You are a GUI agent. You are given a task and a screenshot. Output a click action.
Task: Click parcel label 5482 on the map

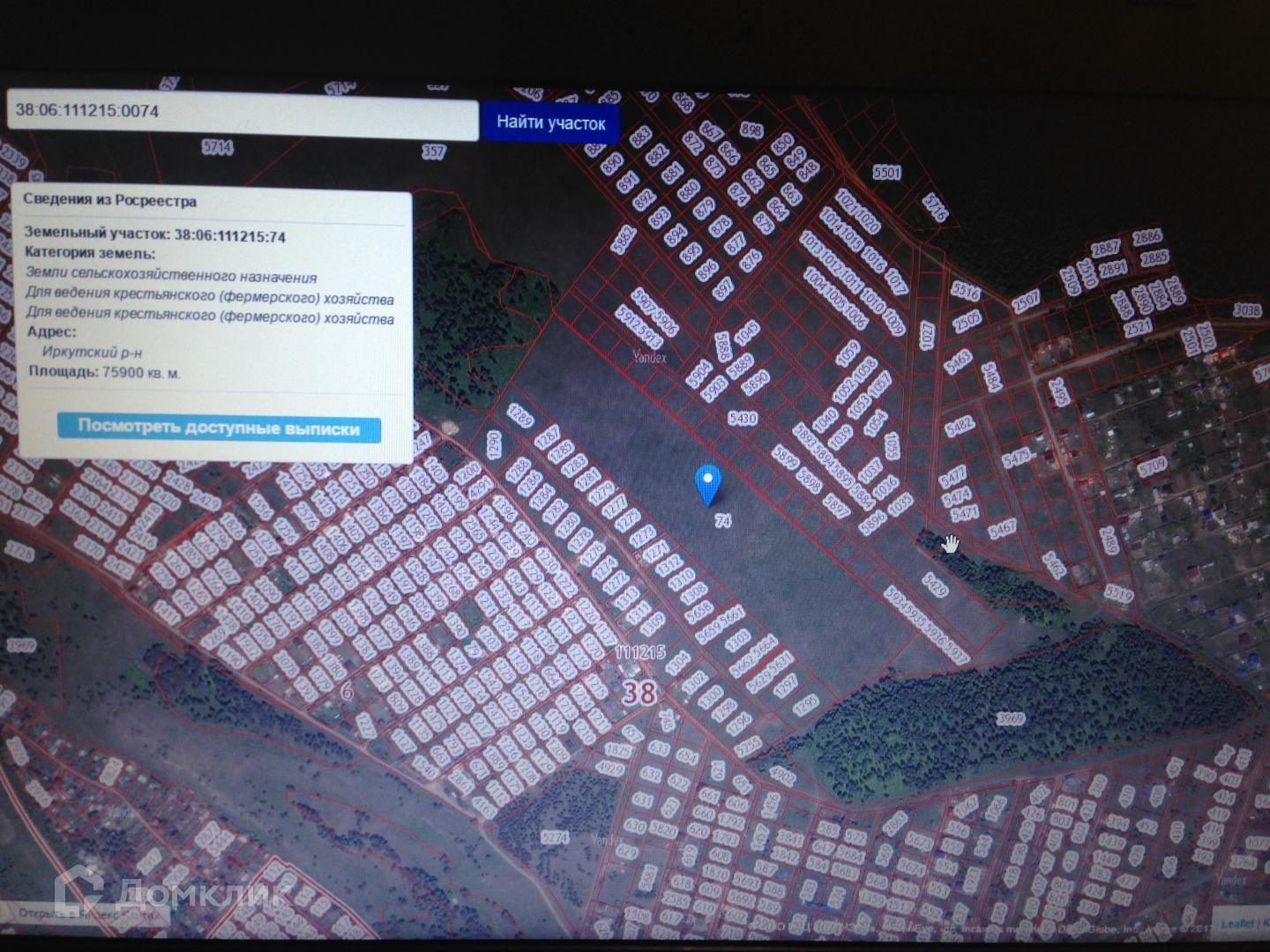959,427
